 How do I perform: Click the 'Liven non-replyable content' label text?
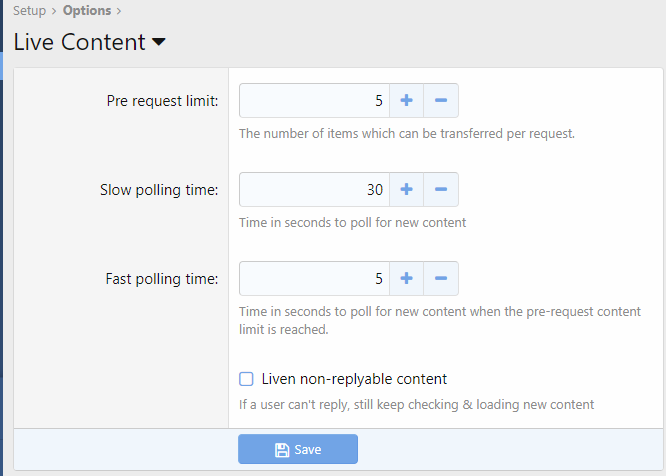(354, 379)
